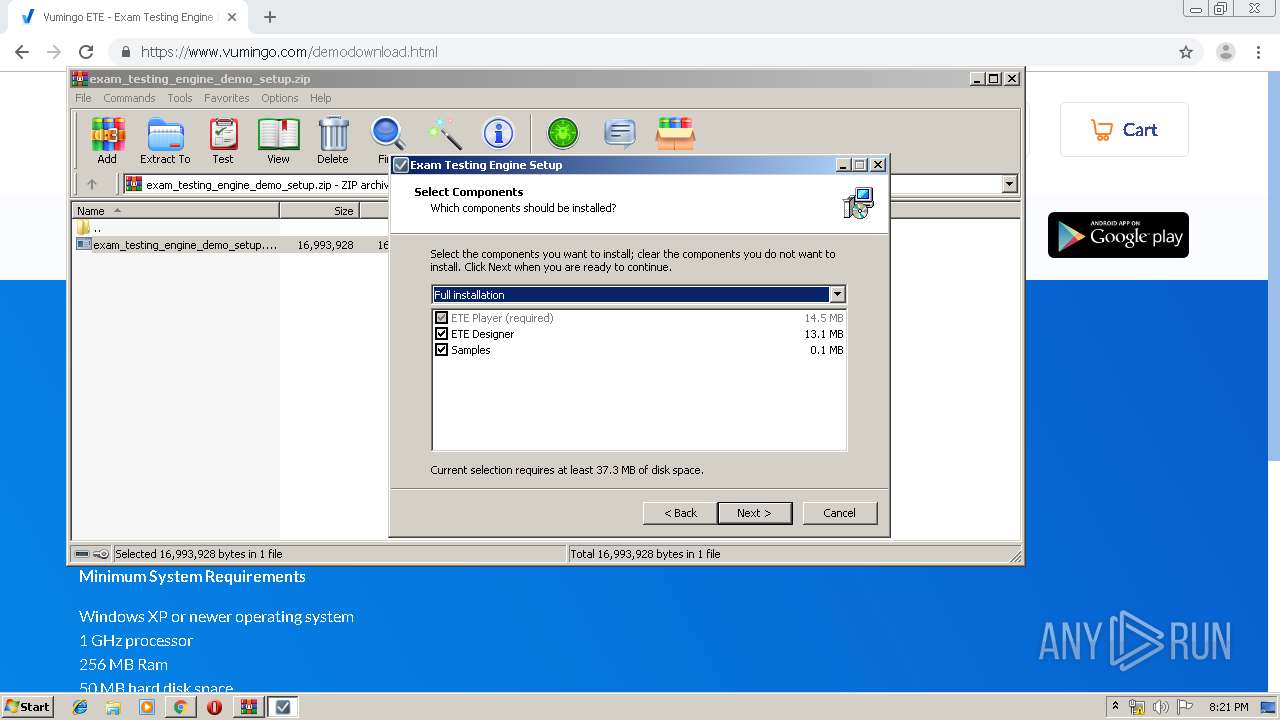Open the WinRAR Favorites menu

[x=227, y=98]
